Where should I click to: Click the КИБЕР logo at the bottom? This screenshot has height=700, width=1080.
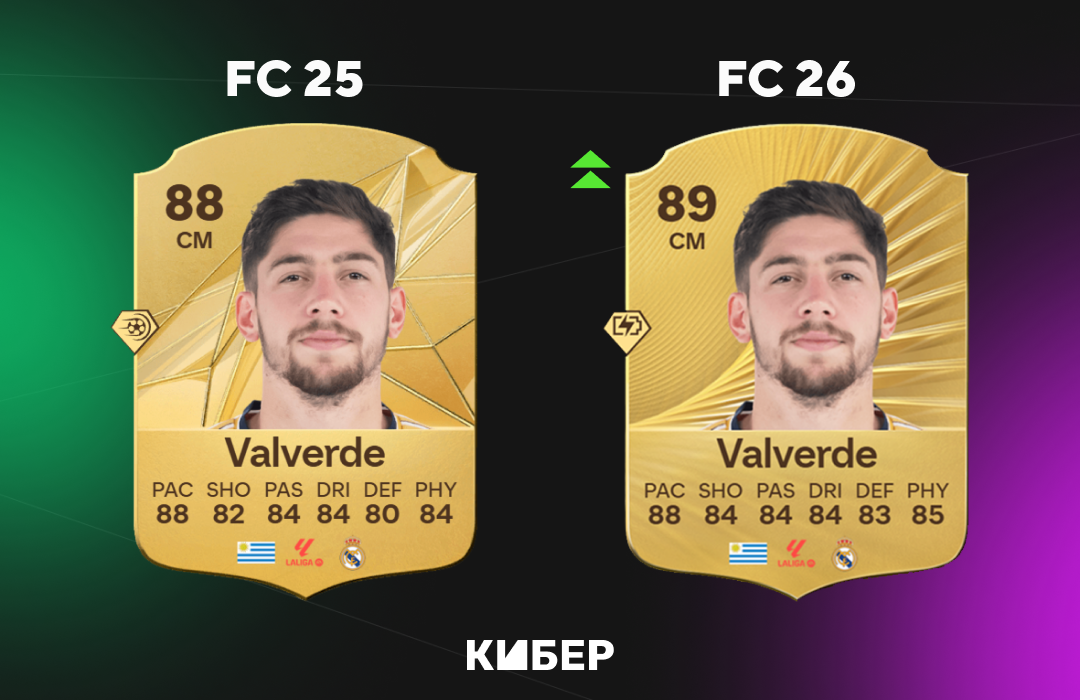pyautogui.click(x=540, y=655)
